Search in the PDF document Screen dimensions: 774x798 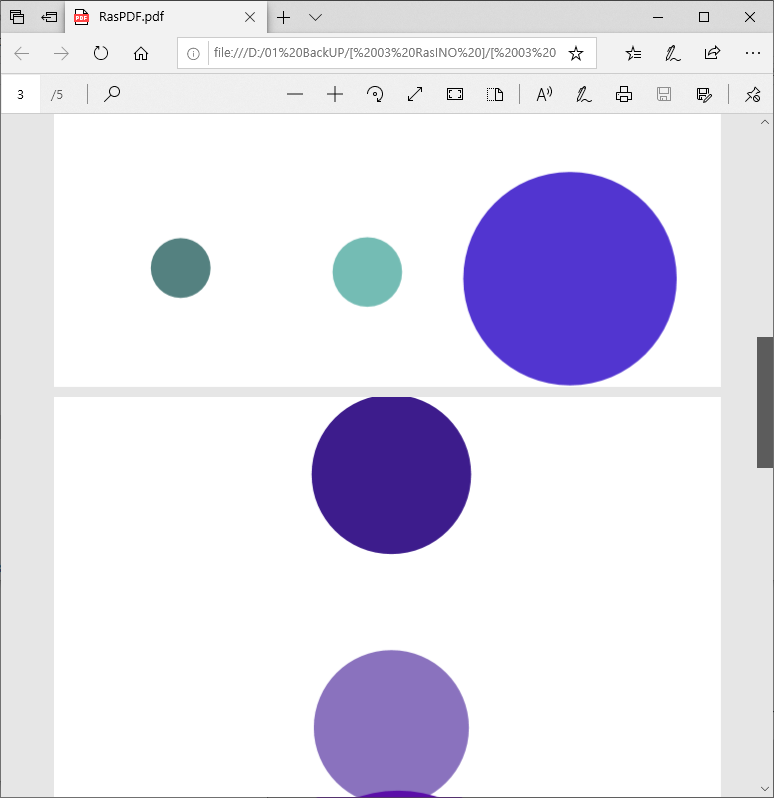112,94
